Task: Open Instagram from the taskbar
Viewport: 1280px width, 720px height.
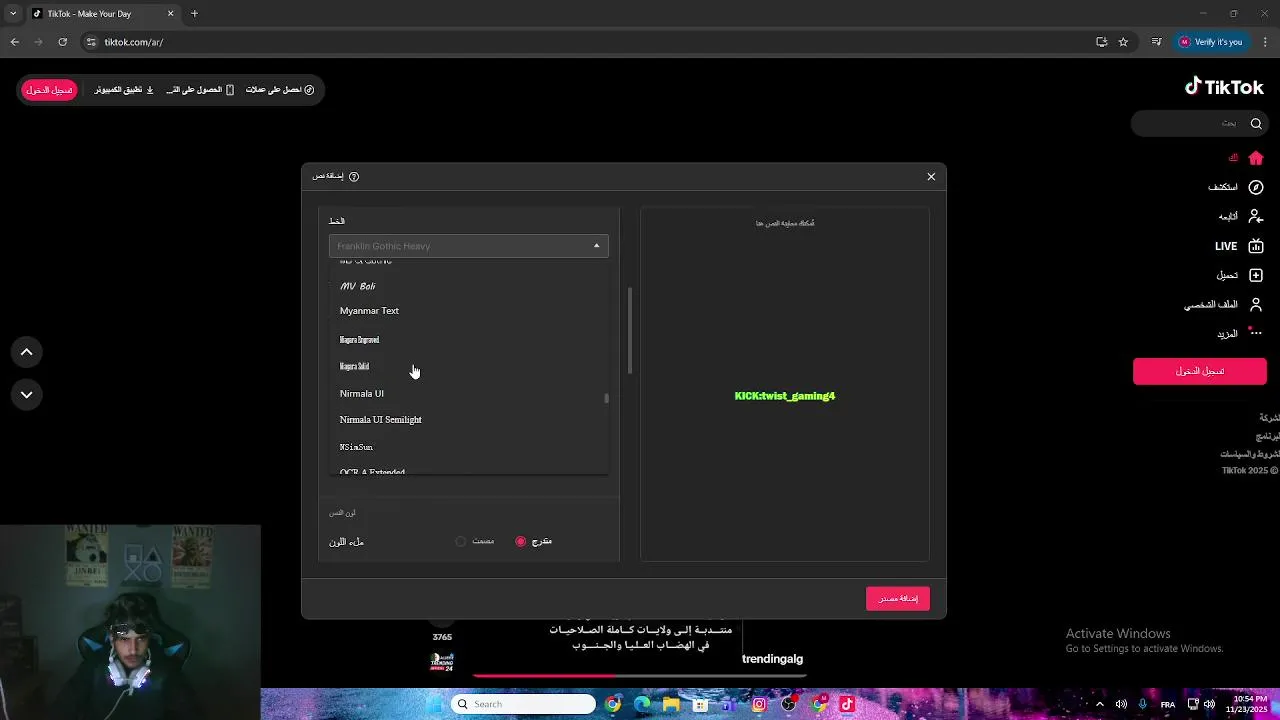Action: [759, 704]
